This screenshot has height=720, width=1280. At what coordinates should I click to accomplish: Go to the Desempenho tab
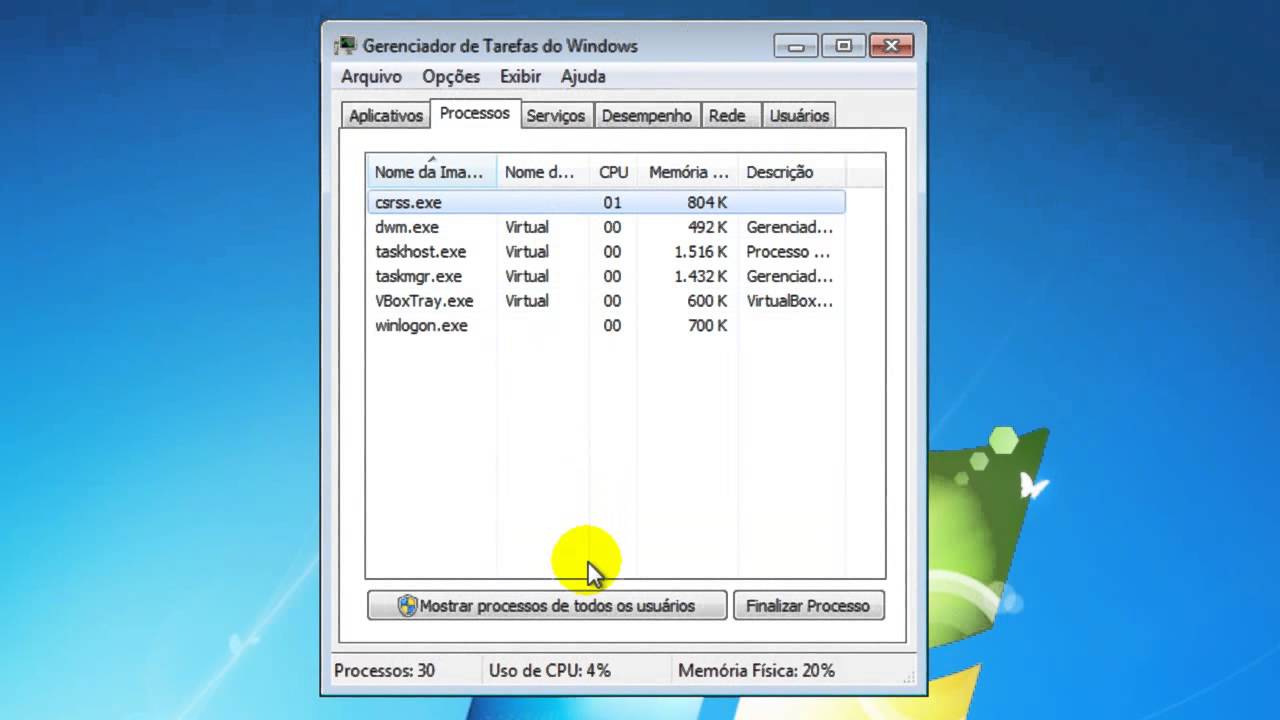pyautogui.click(x=647, y=116)
